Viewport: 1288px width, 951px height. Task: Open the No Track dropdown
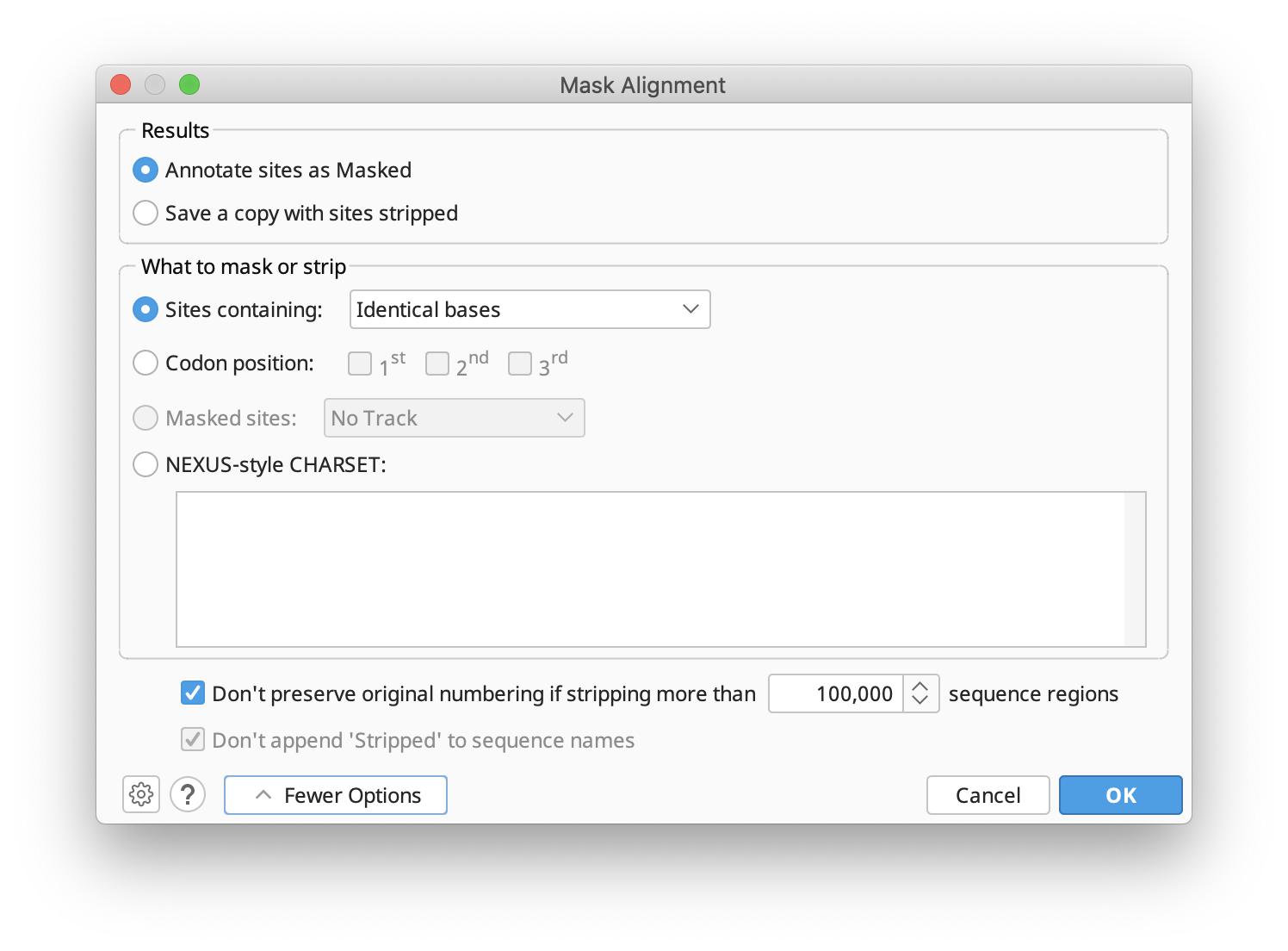(x=455, y=418)
